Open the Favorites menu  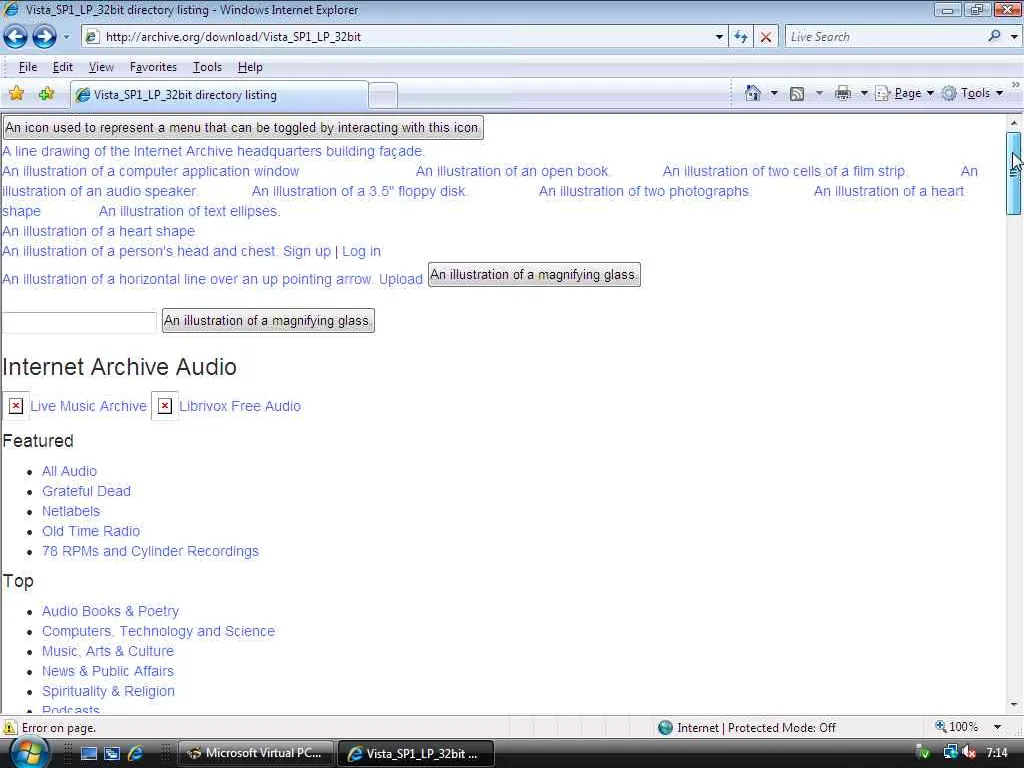click(x=153, y=67)
